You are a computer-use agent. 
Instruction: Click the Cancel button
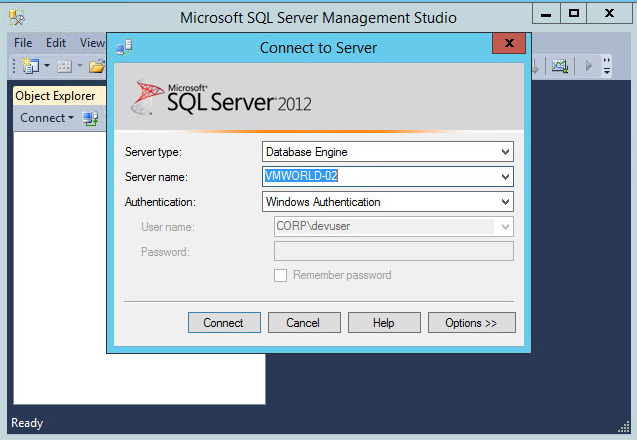tap(304, 323)
